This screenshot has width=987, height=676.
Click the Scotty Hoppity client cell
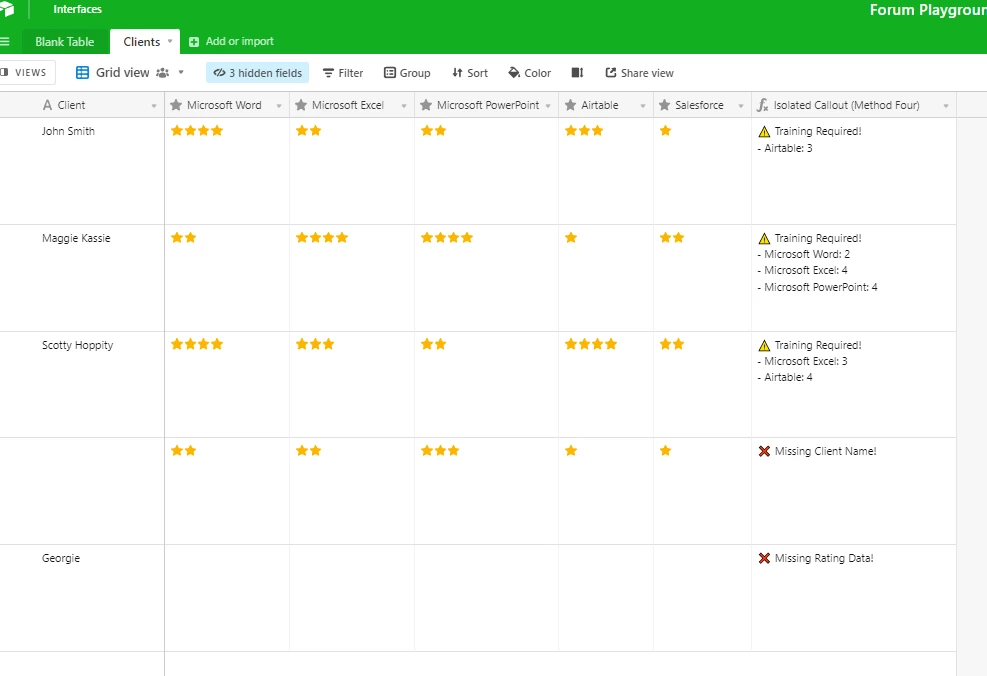click(82, 385)
